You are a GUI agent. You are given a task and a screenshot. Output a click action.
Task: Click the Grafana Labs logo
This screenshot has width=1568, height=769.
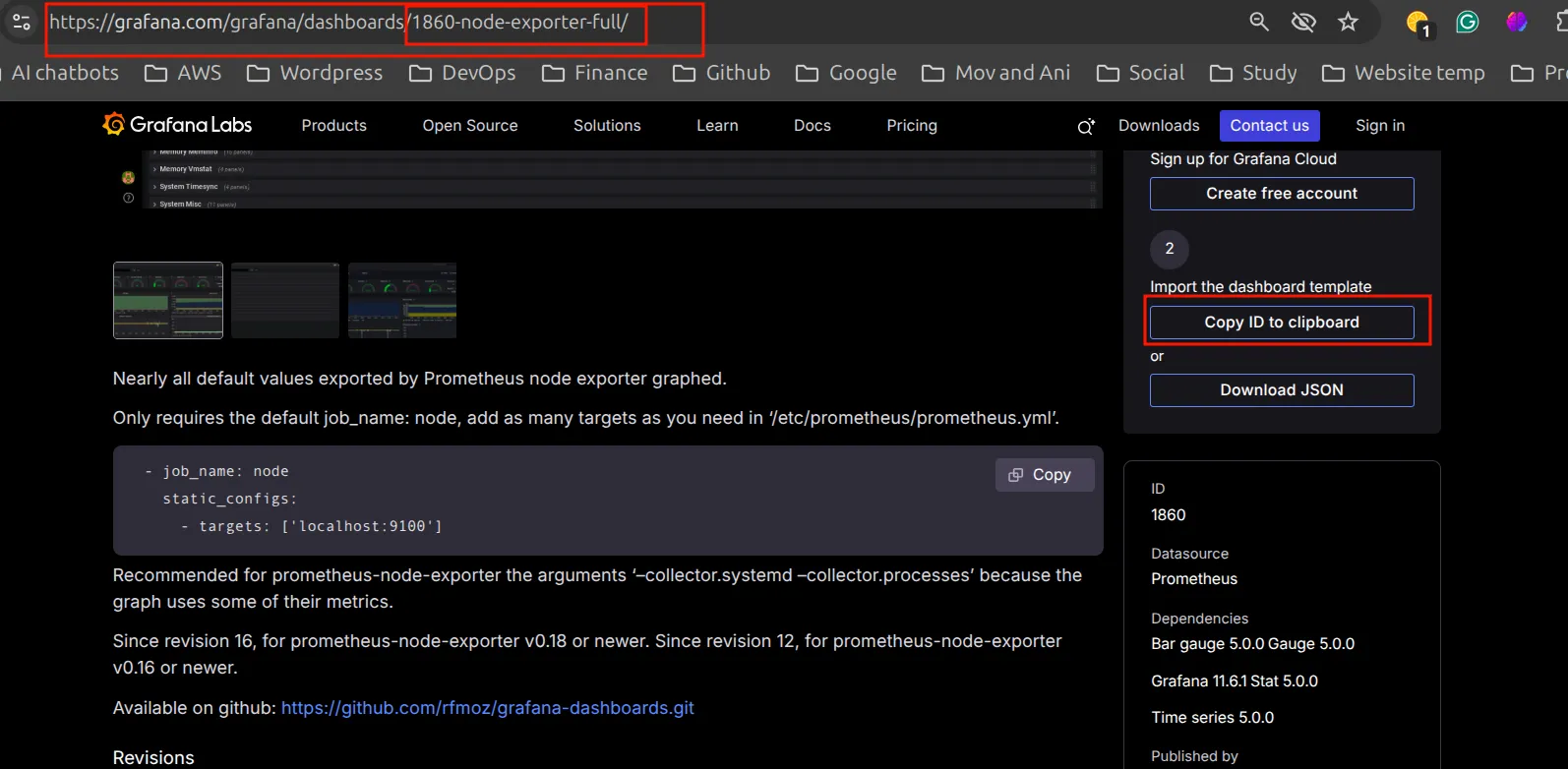(x=177, y=125)
